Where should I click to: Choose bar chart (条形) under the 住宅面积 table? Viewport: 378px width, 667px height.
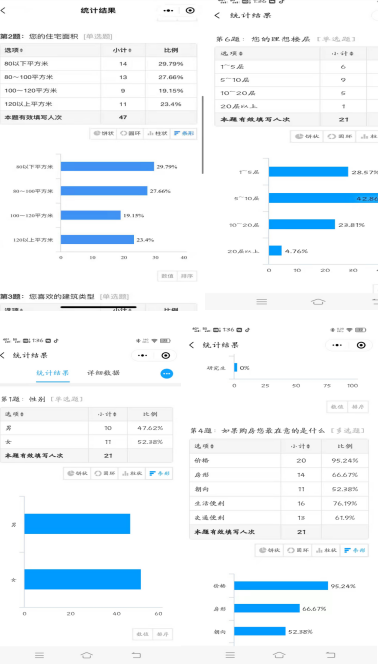[x=184, y=133]
